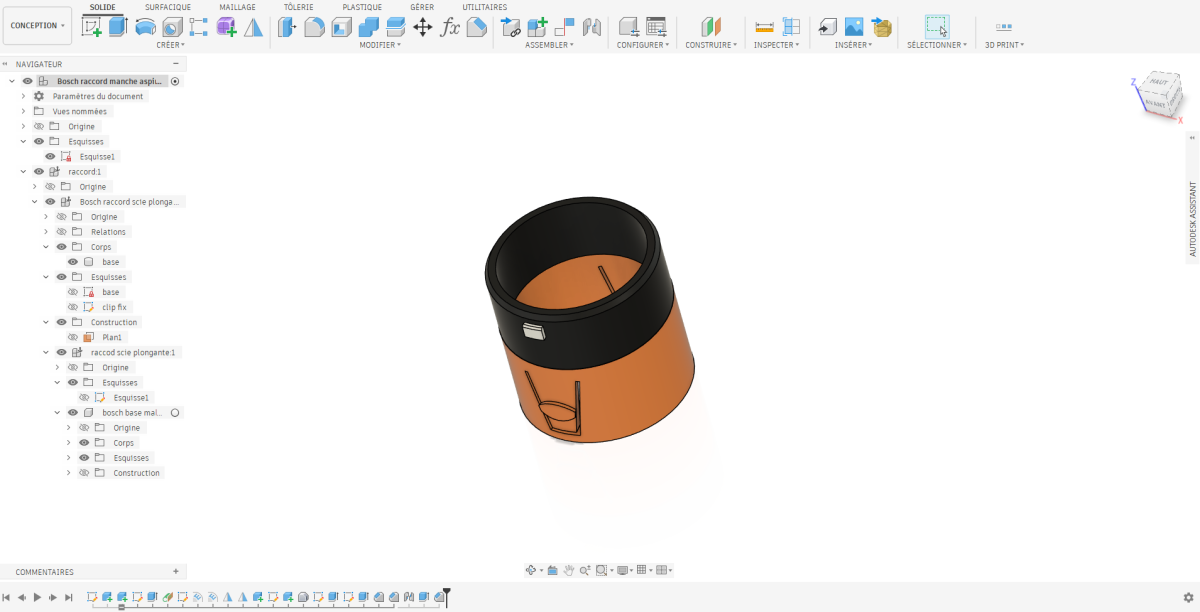This screenshot has height=612, width=1200.
Task: Open the 3D Print tool icon
Action: click(x=1004, y=27)
